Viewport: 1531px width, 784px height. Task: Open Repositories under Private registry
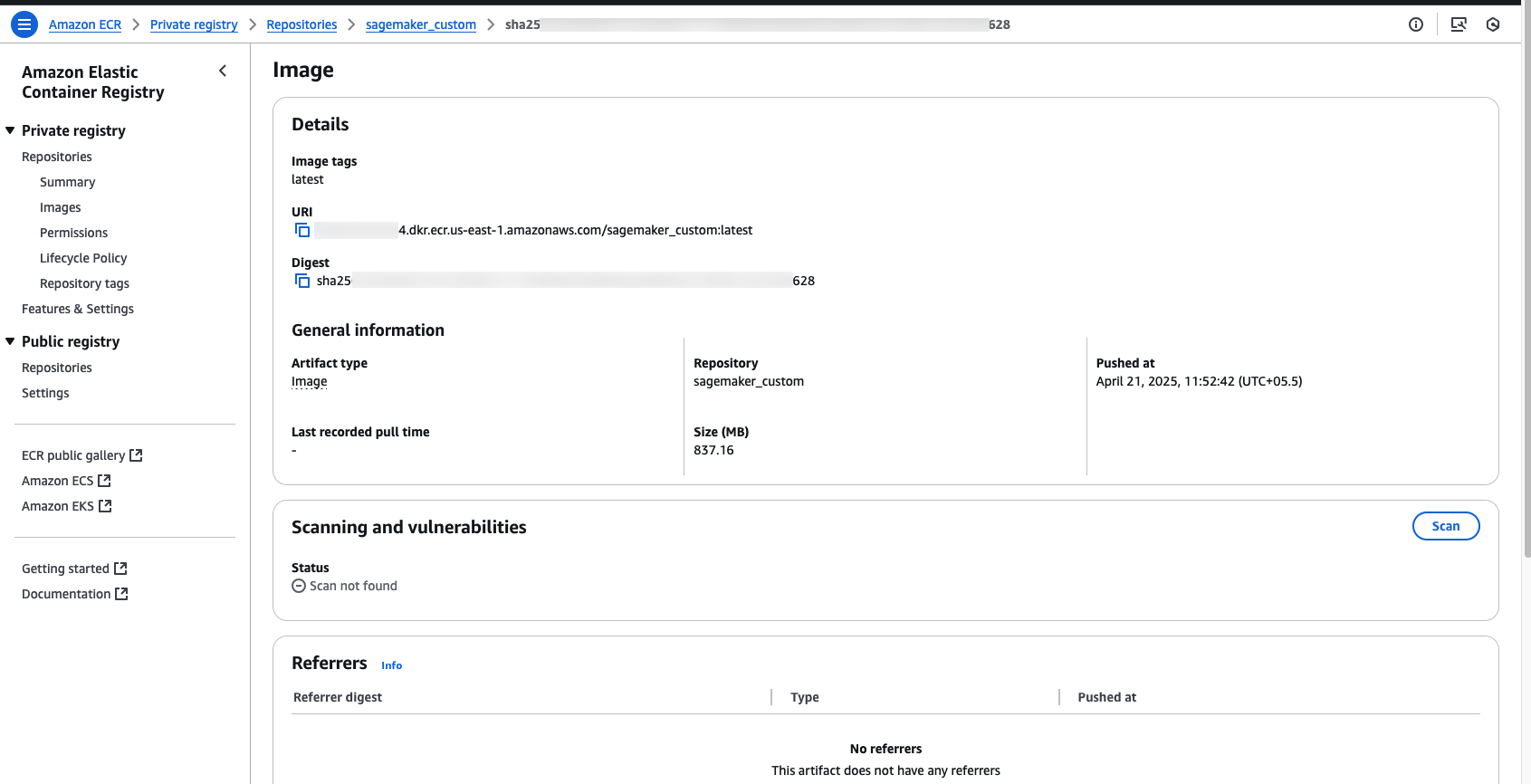pos(57,157)
